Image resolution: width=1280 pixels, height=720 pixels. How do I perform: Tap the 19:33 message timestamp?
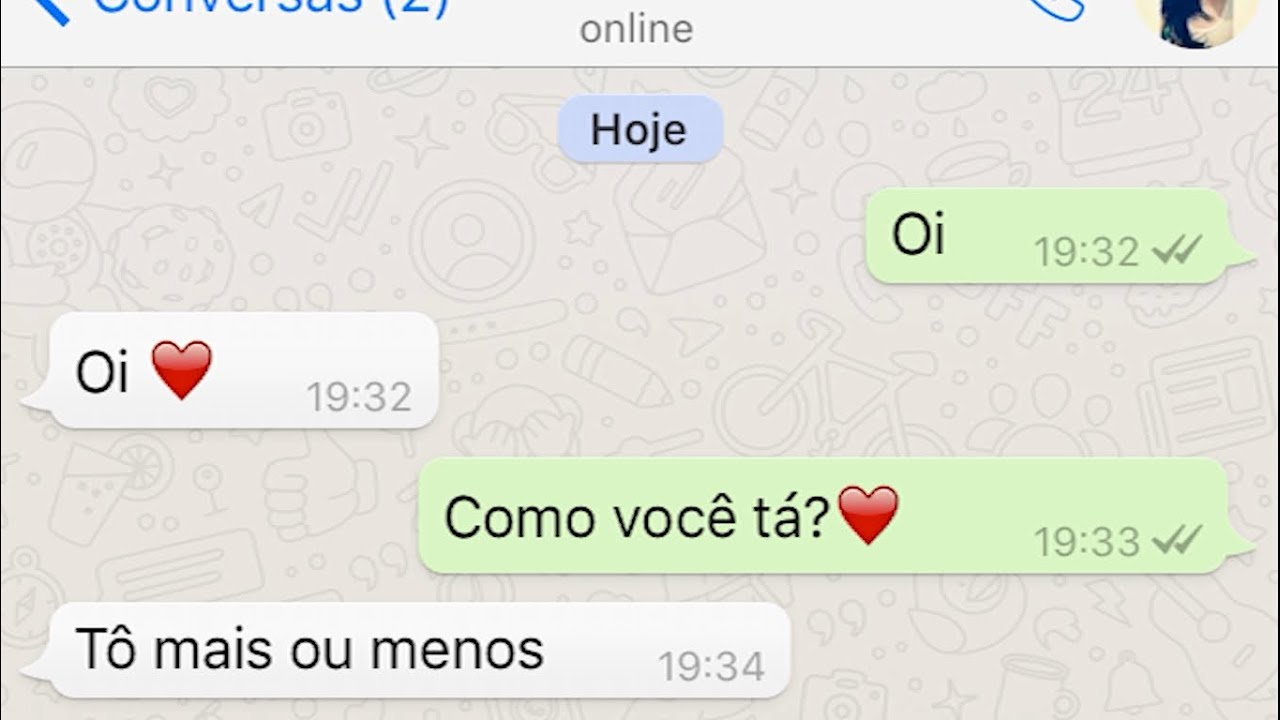click(x=1086, y=542)
